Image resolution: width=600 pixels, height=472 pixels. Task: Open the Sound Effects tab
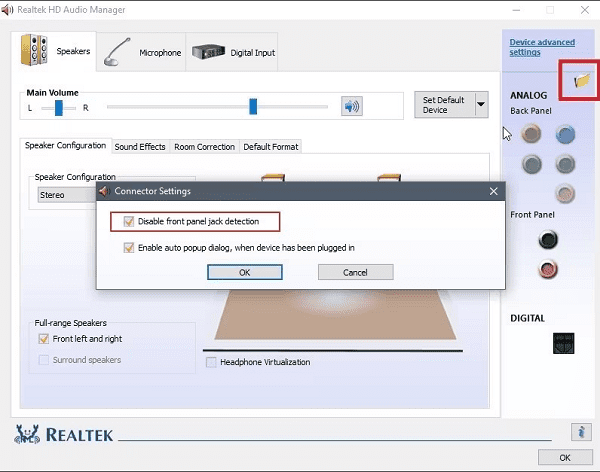click(140, 147)
